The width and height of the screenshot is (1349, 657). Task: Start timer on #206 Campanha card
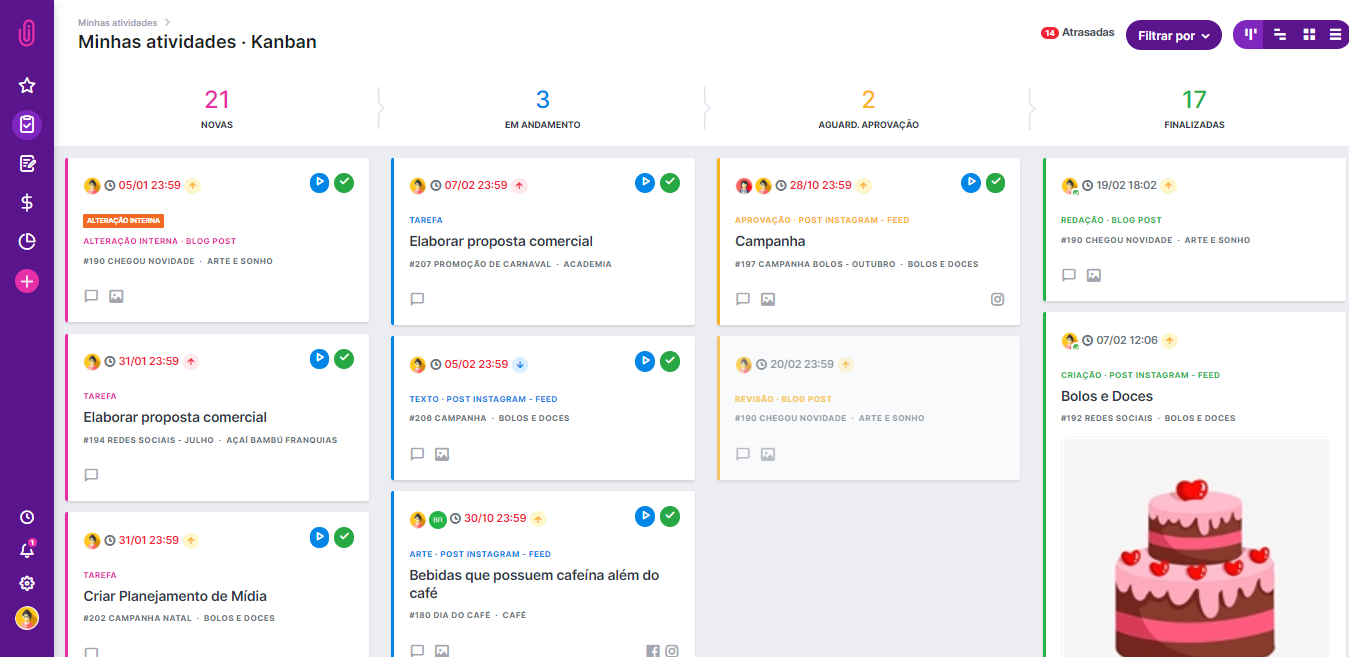click(645, 361)
